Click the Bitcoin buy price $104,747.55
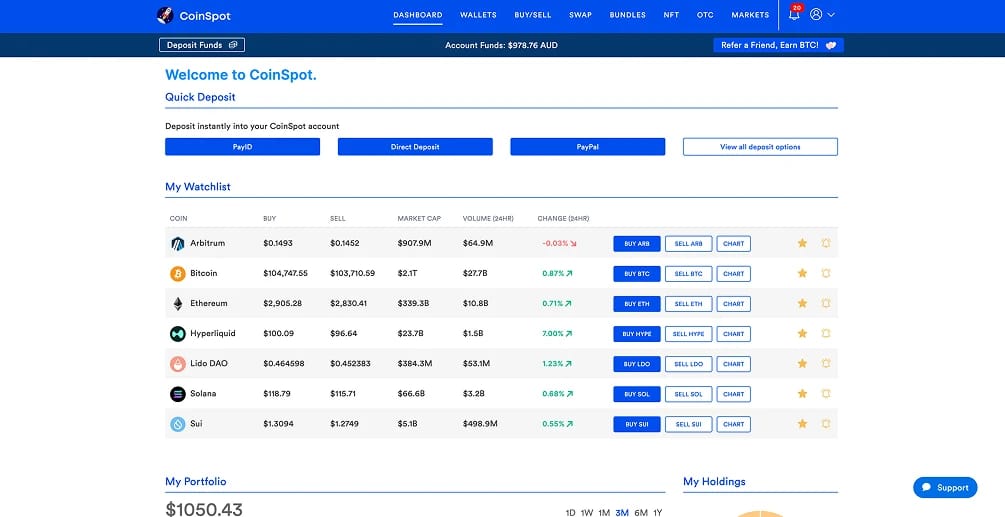The image size is (1005, 517). (285, 274)
